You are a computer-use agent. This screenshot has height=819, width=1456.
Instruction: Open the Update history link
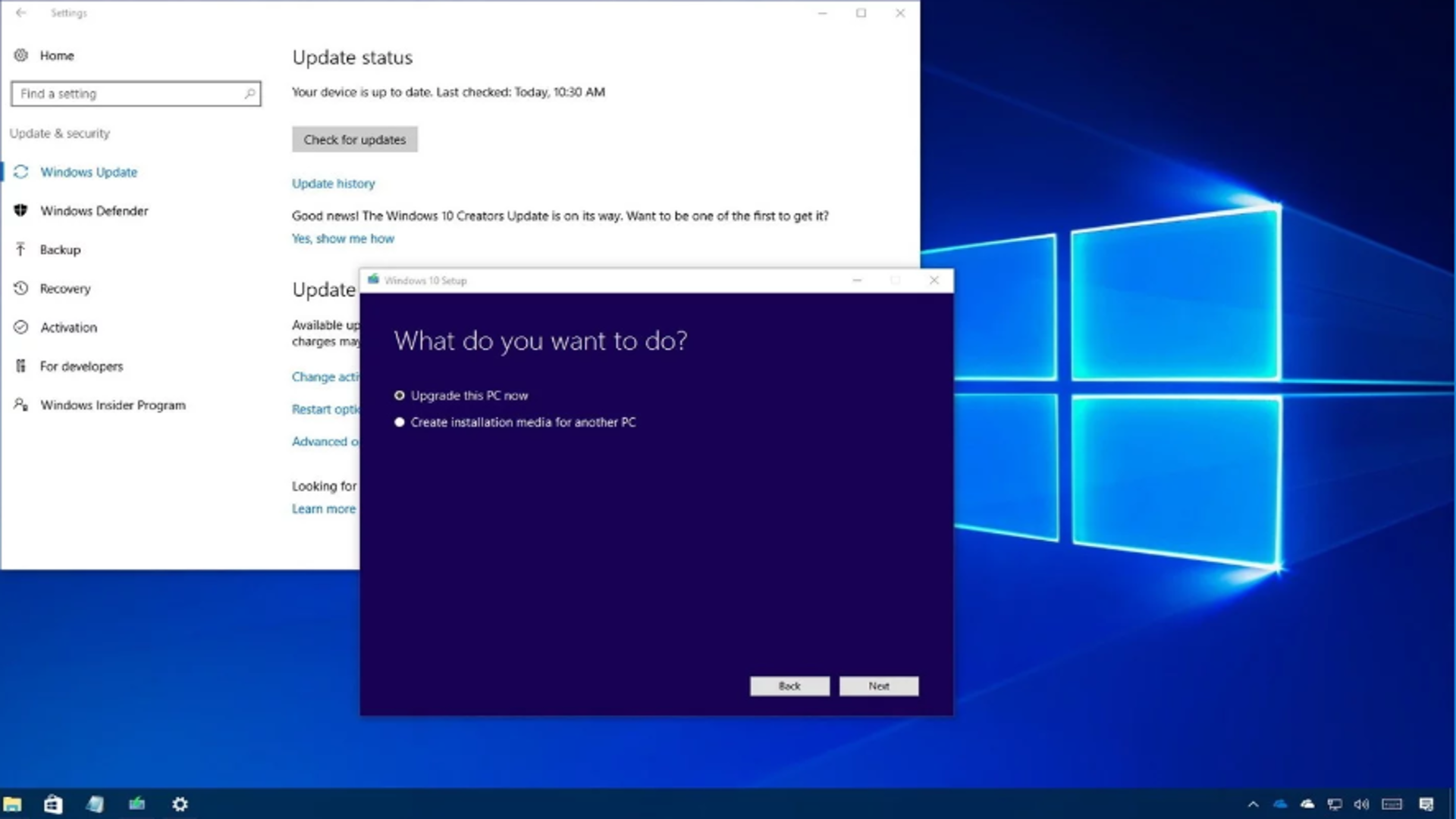[333, 183]
